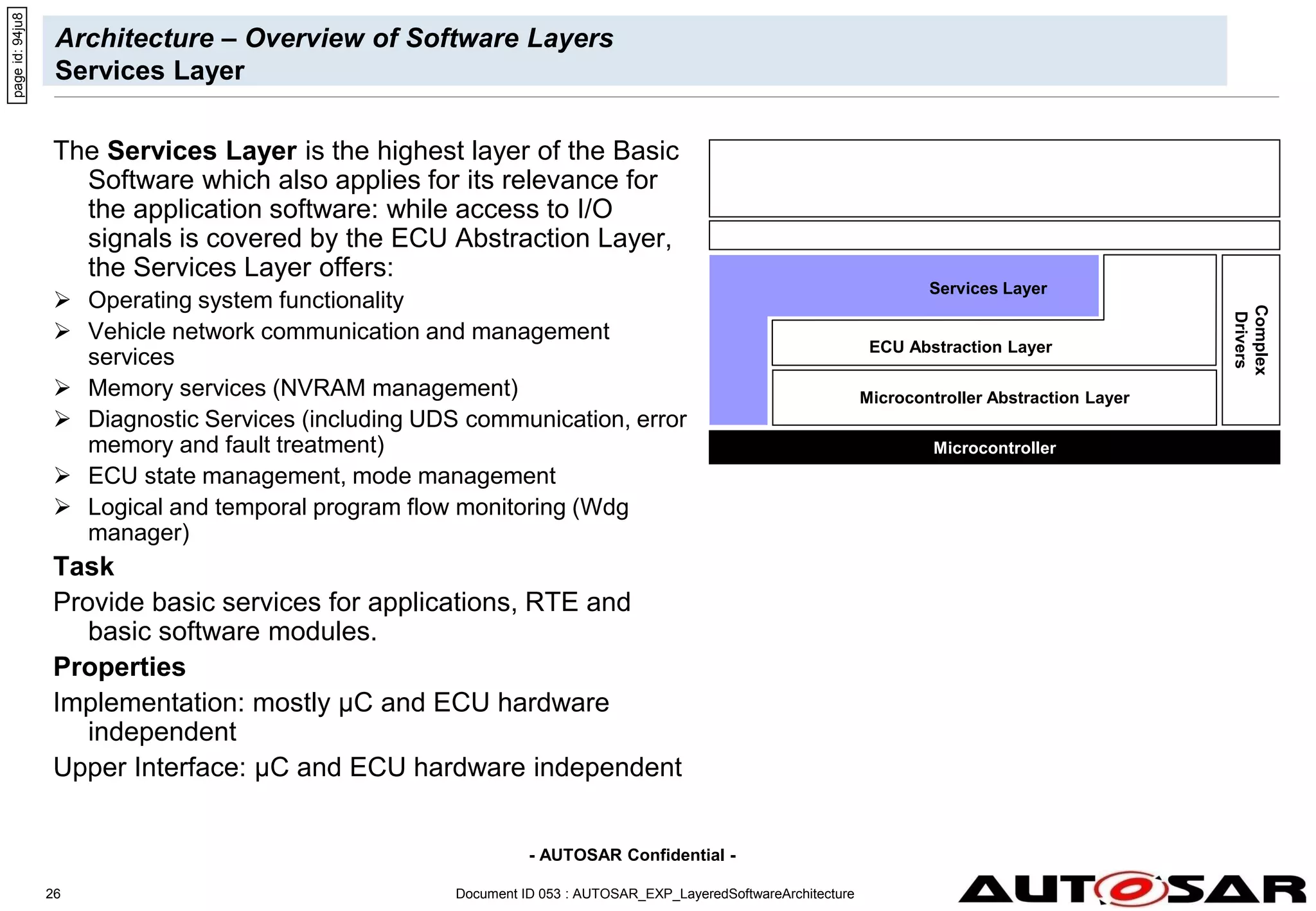Image resolution: width=1316 pixels, height=911 pixels.
Task: Click 'Vehicle network communication and management' bullet
Action: point(348,344)
